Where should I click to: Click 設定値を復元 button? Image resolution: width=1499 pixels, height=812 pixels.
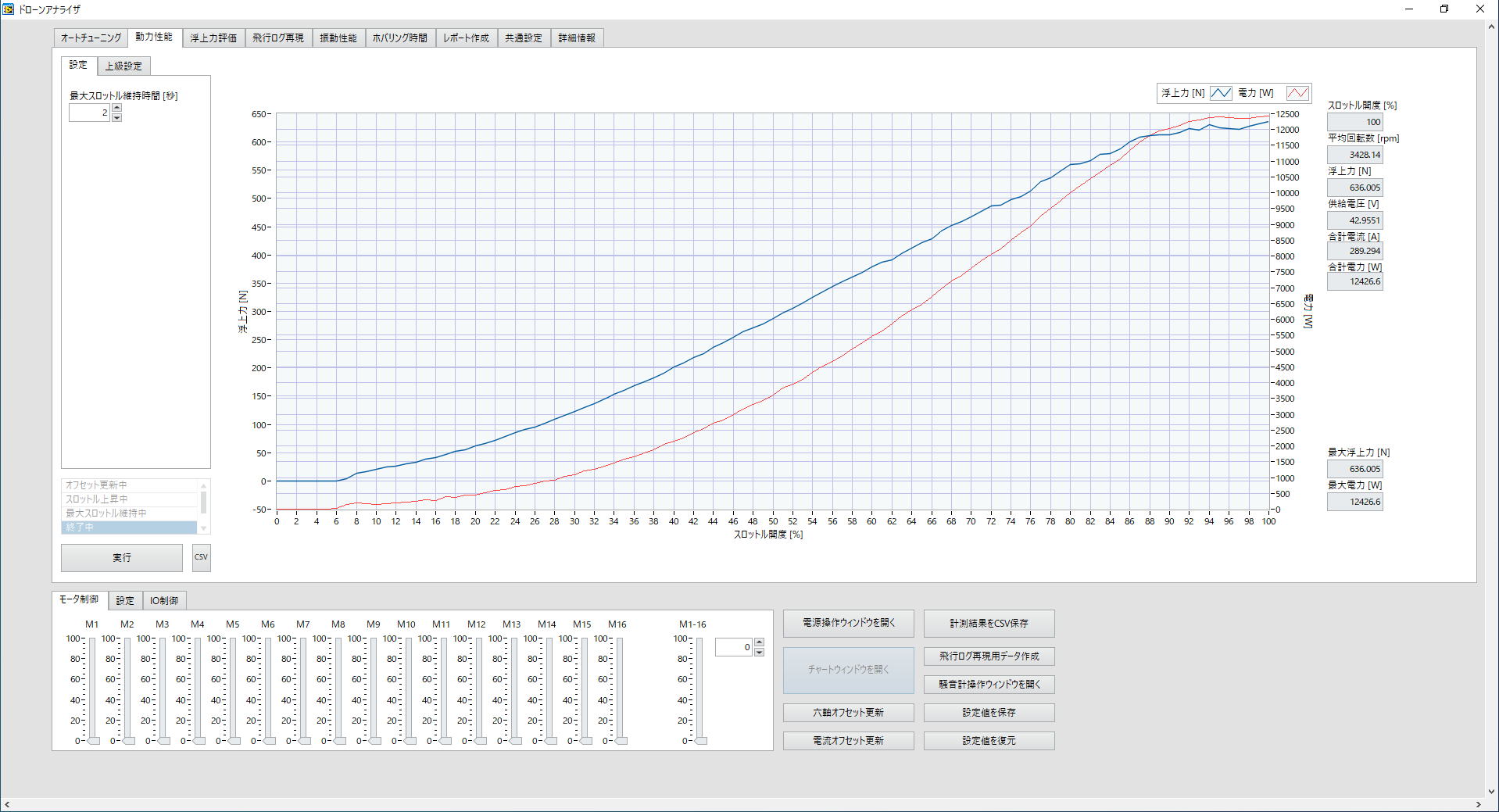coord(989,741)
